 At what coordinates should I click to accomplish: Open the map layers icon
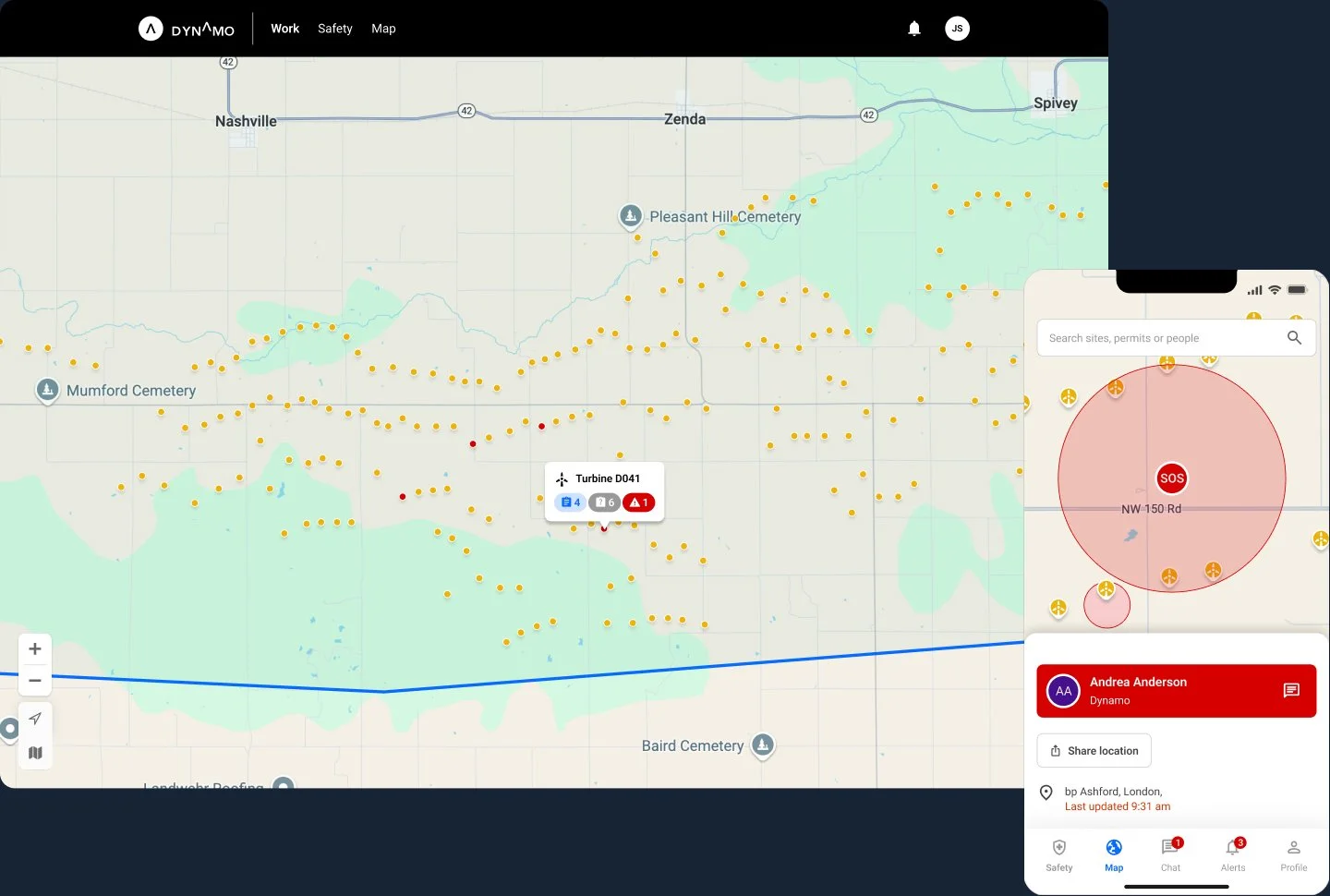pos(35,753)
